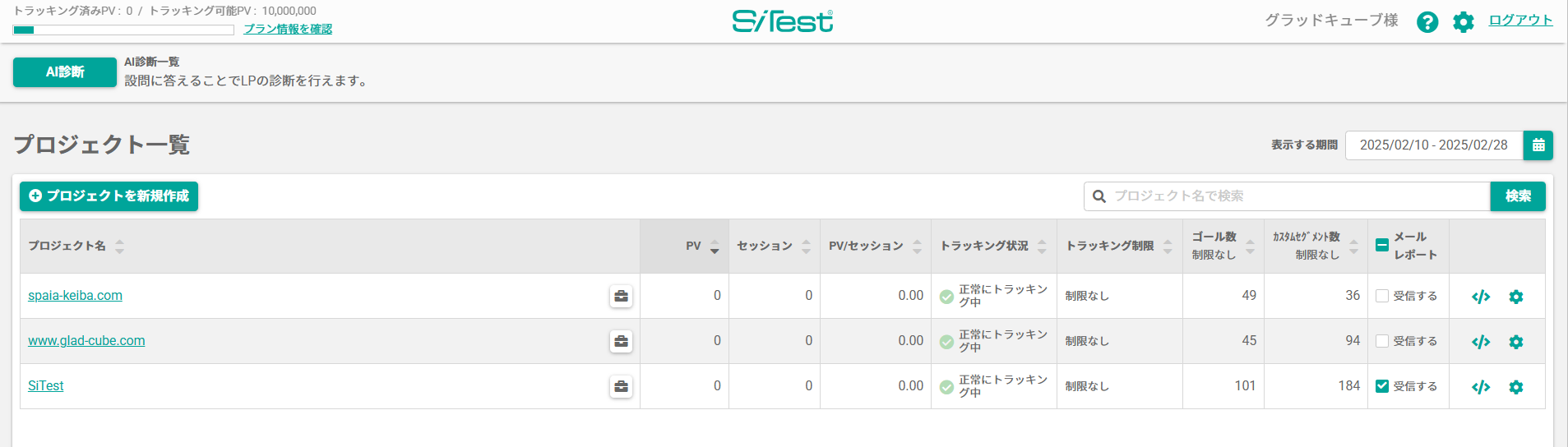Sort by PV/セッション column arrows
Viewport: 1568px width, 447px height.
click(917, 247)
